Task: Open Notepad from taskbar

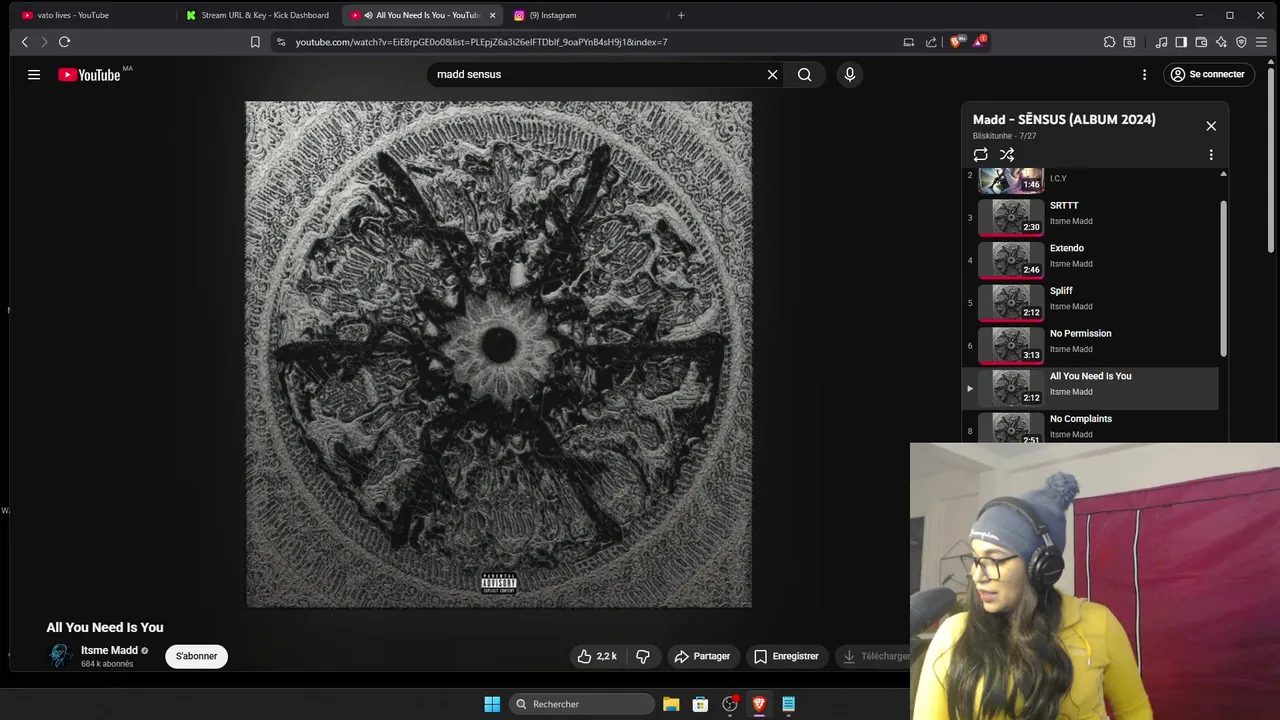Action: click(x=788, y=704)
